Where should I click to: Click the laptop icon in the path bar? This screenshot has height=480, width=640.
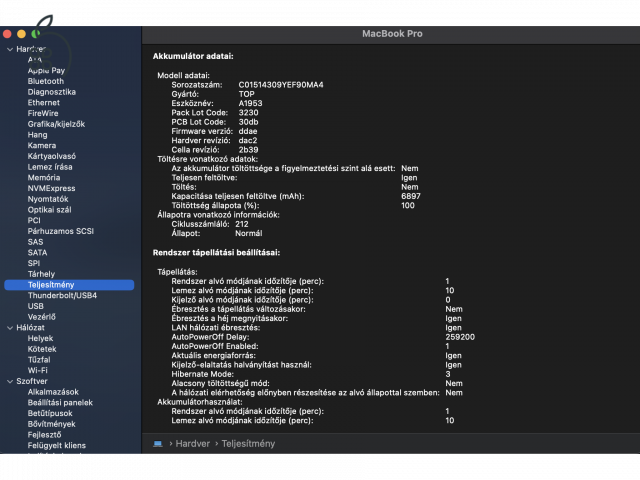click(x=158, y=444)
